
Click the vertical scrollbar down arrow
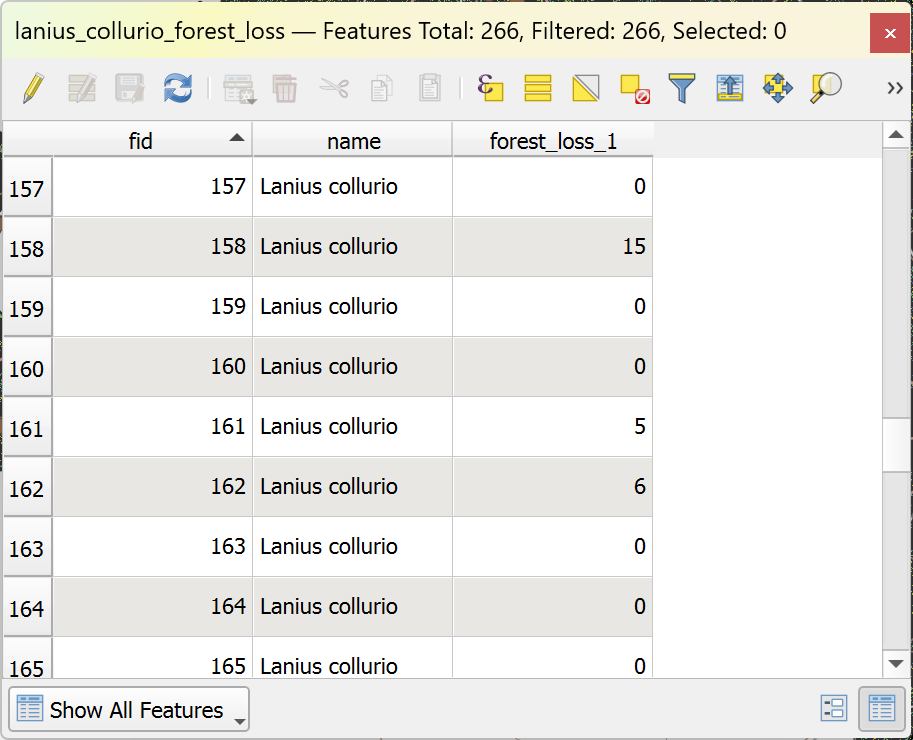(896, 664)
